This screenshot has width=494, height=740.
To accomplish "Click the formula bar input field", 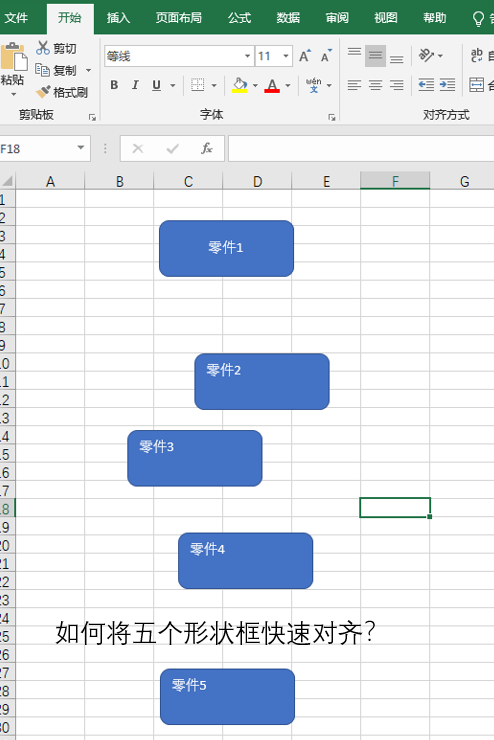I will point(361,148).
